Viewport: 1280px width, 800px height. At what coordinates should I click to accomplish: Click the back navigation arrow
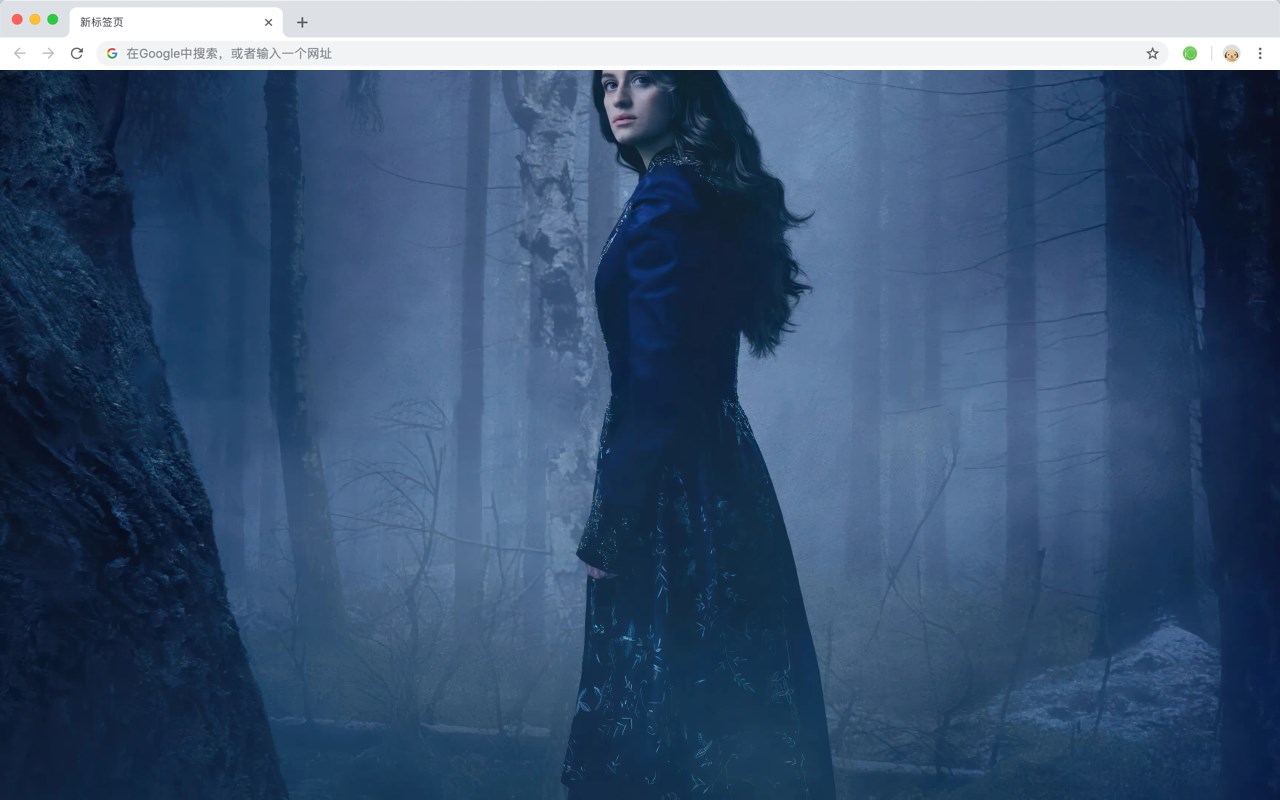point(20,53)
